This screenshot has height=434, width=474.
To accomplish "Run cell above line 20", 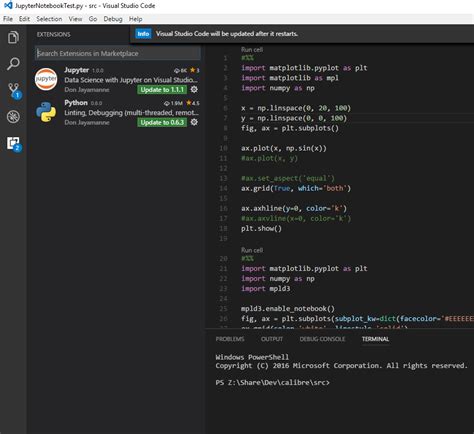I will point(252,250).
